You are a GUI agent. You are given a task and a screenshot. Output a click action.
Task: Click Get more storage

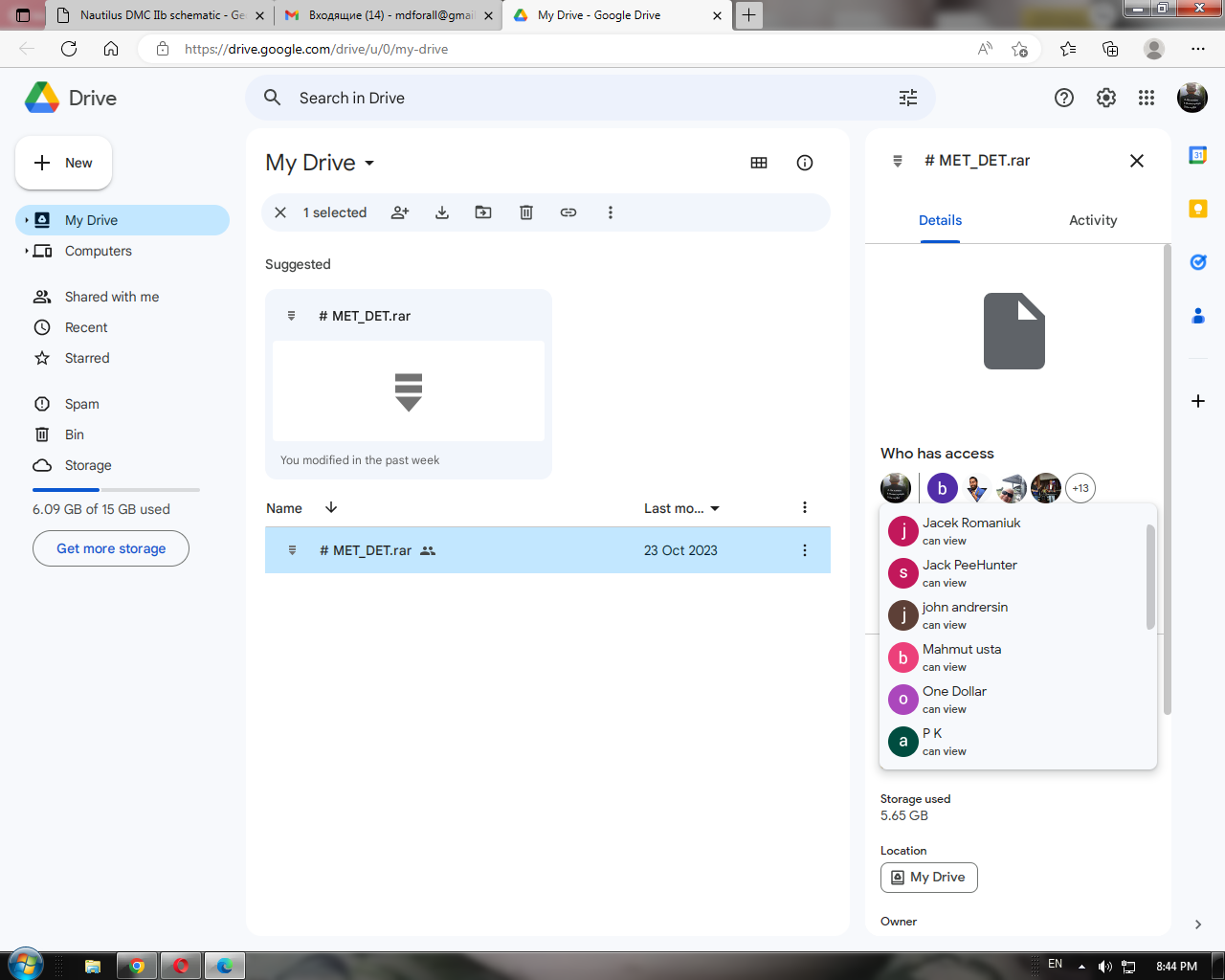click(111, 548)
